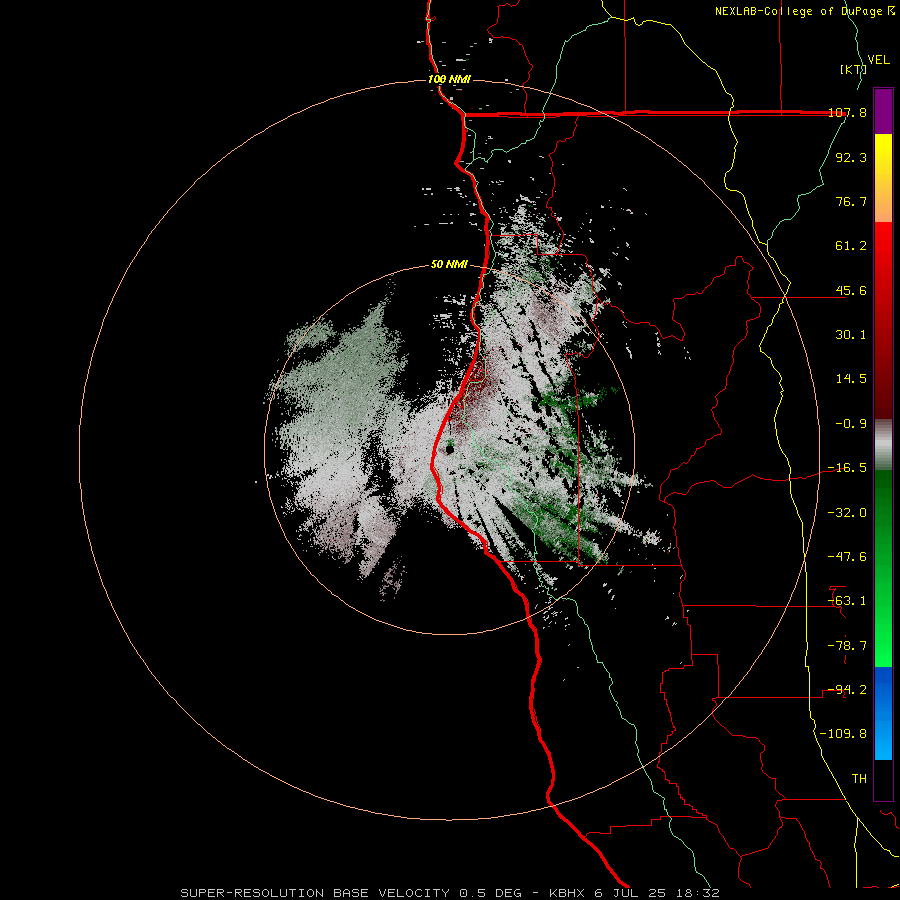Pick the yellow-orange segment of the color bar
Image resolution: width=900 pixels, height=900 pixels.
(x=883, y=179)
